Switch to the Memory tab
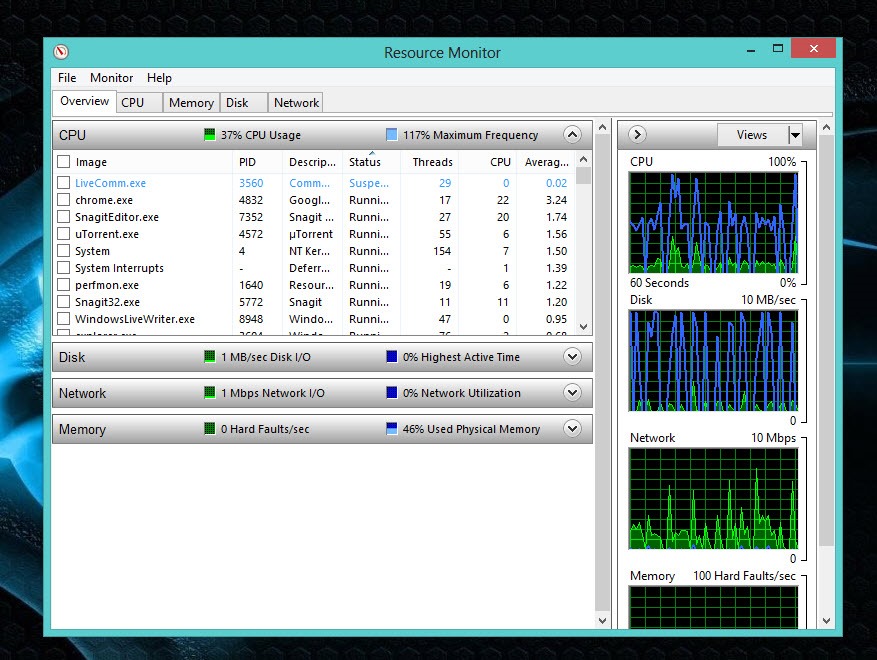The height and width of the screenshot is (660, 877). (x=191, y=103)
